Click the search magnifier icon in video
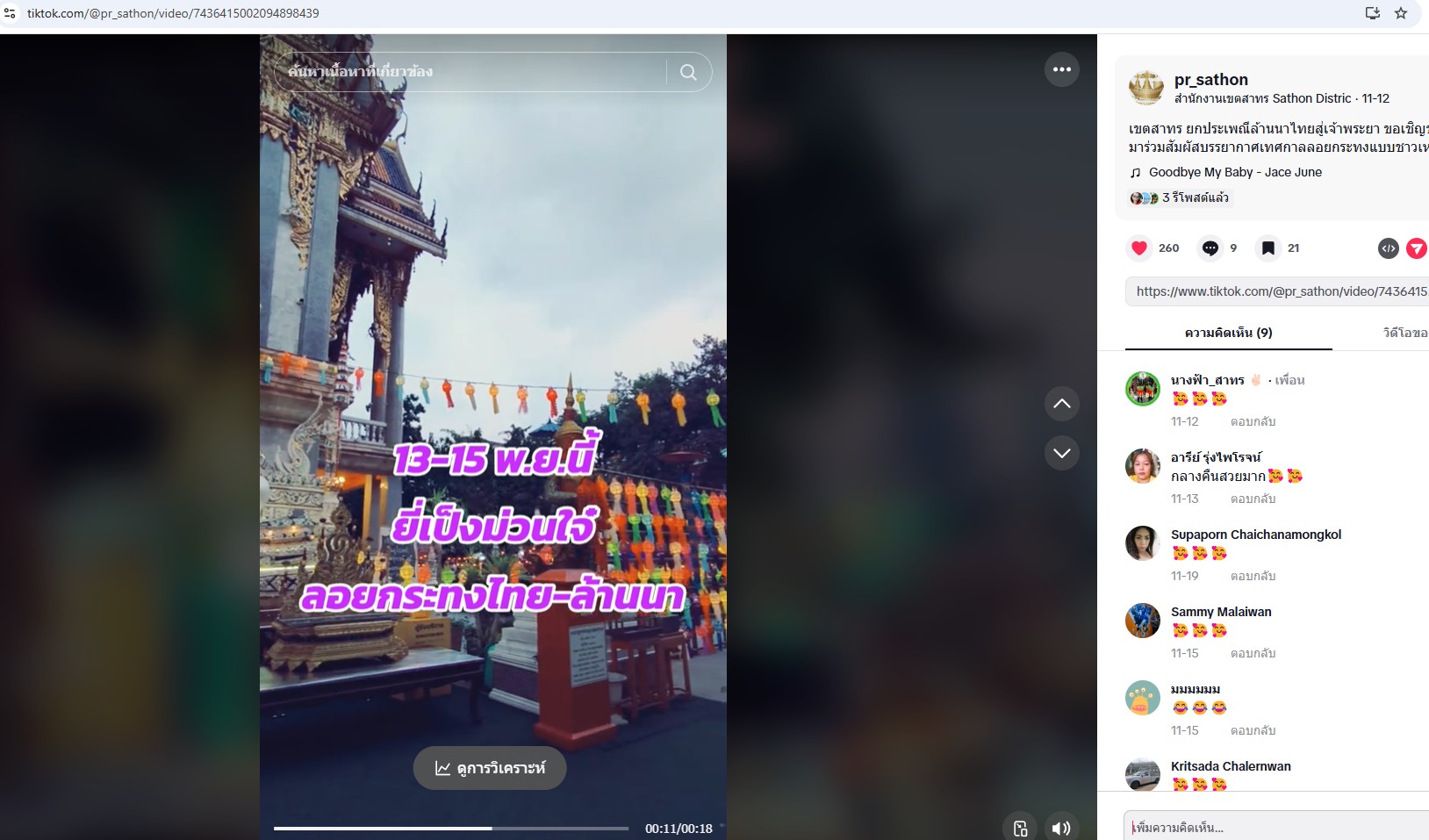Viewport: 1429px width, 840px height. point(689,72)
